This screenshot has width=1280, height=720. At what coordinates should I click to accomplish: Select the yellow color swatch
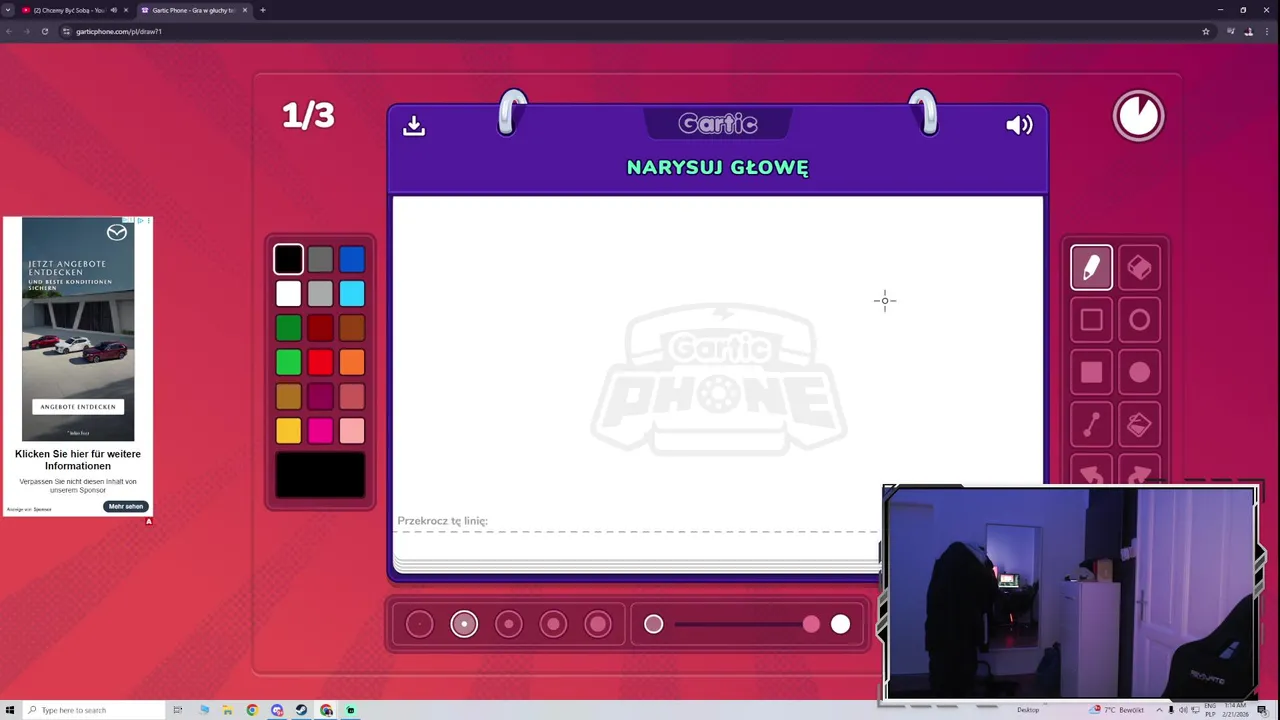[288, 430]
